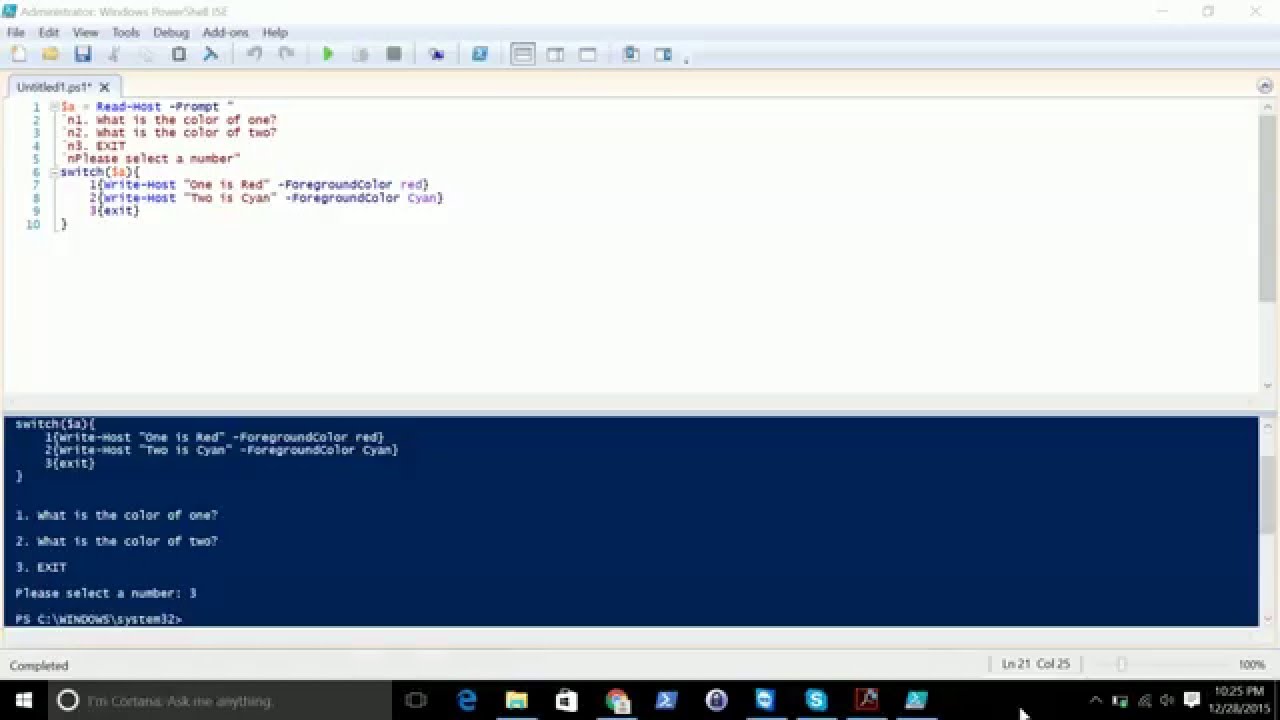Viewport: 1280px width, 720px height.
Task: Open the Edit menu
Action: 48,32
